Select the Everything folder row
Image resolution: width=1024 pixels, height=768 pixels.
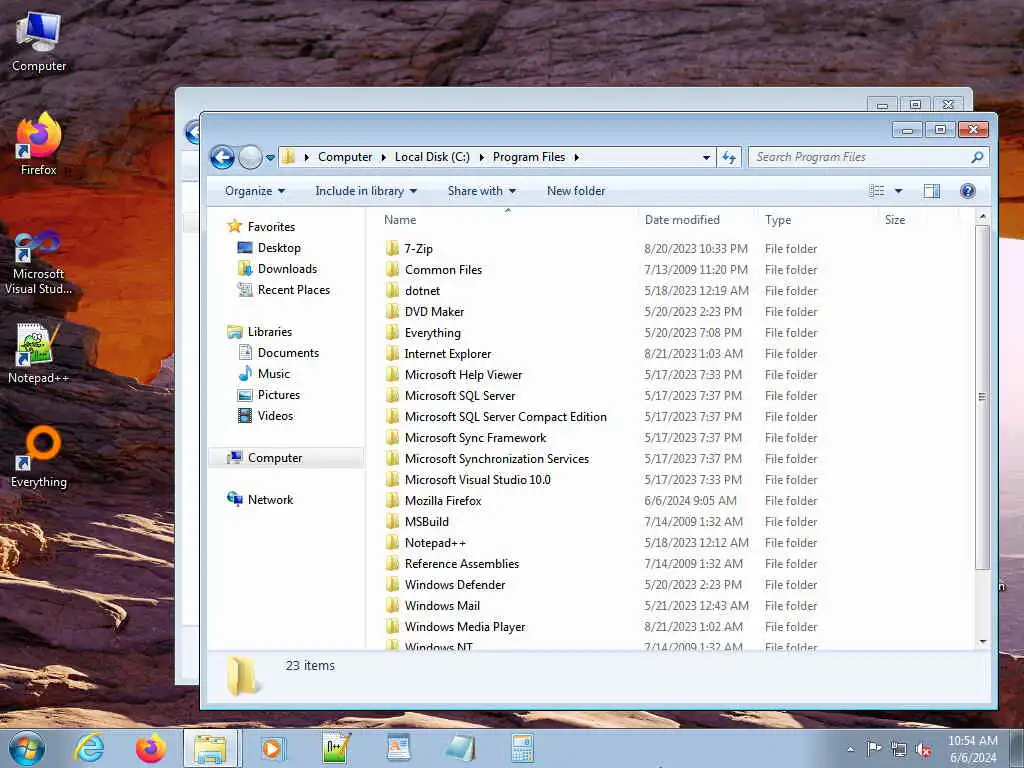coord(673,332)
